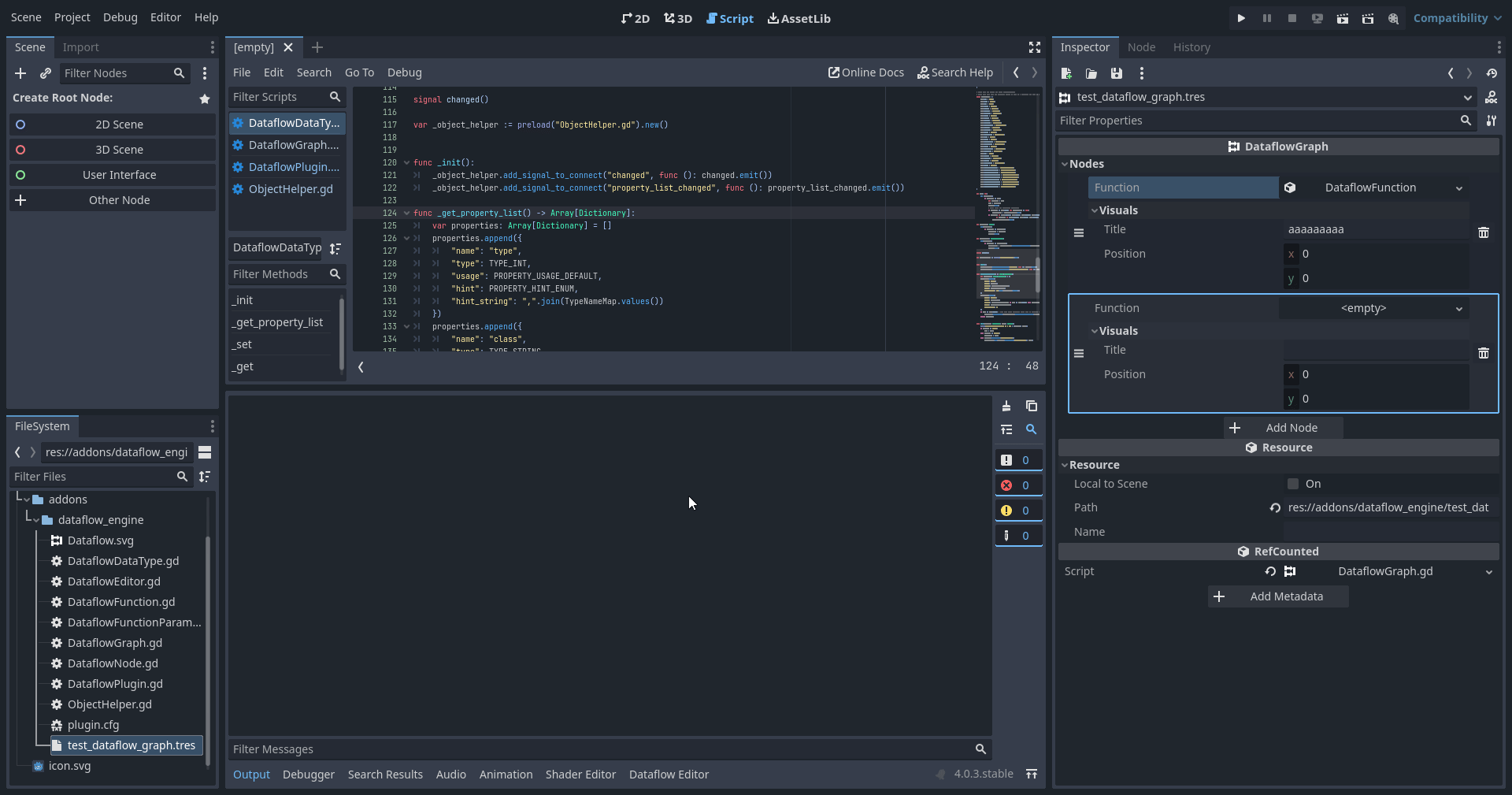Click the Add Node button

pyautogui.click(x=1283, y=427)
